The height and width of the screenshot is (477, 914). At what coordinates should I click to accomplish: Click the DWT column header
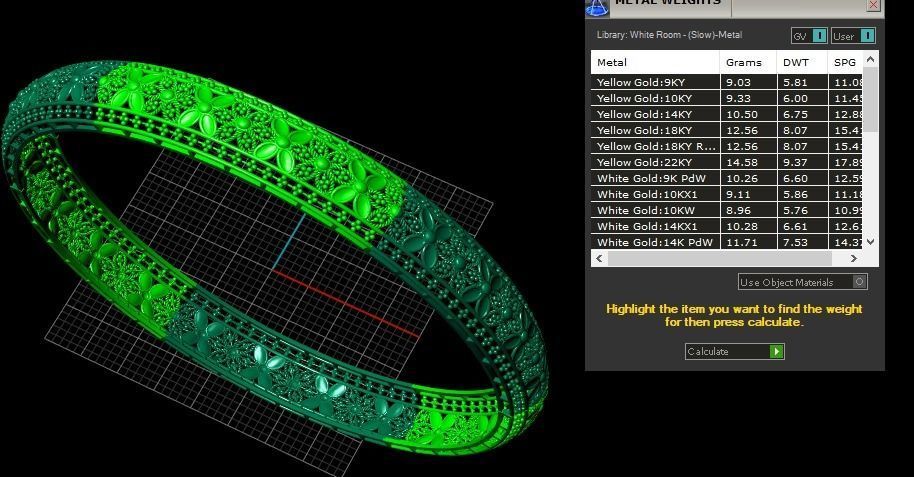(802, 62)
